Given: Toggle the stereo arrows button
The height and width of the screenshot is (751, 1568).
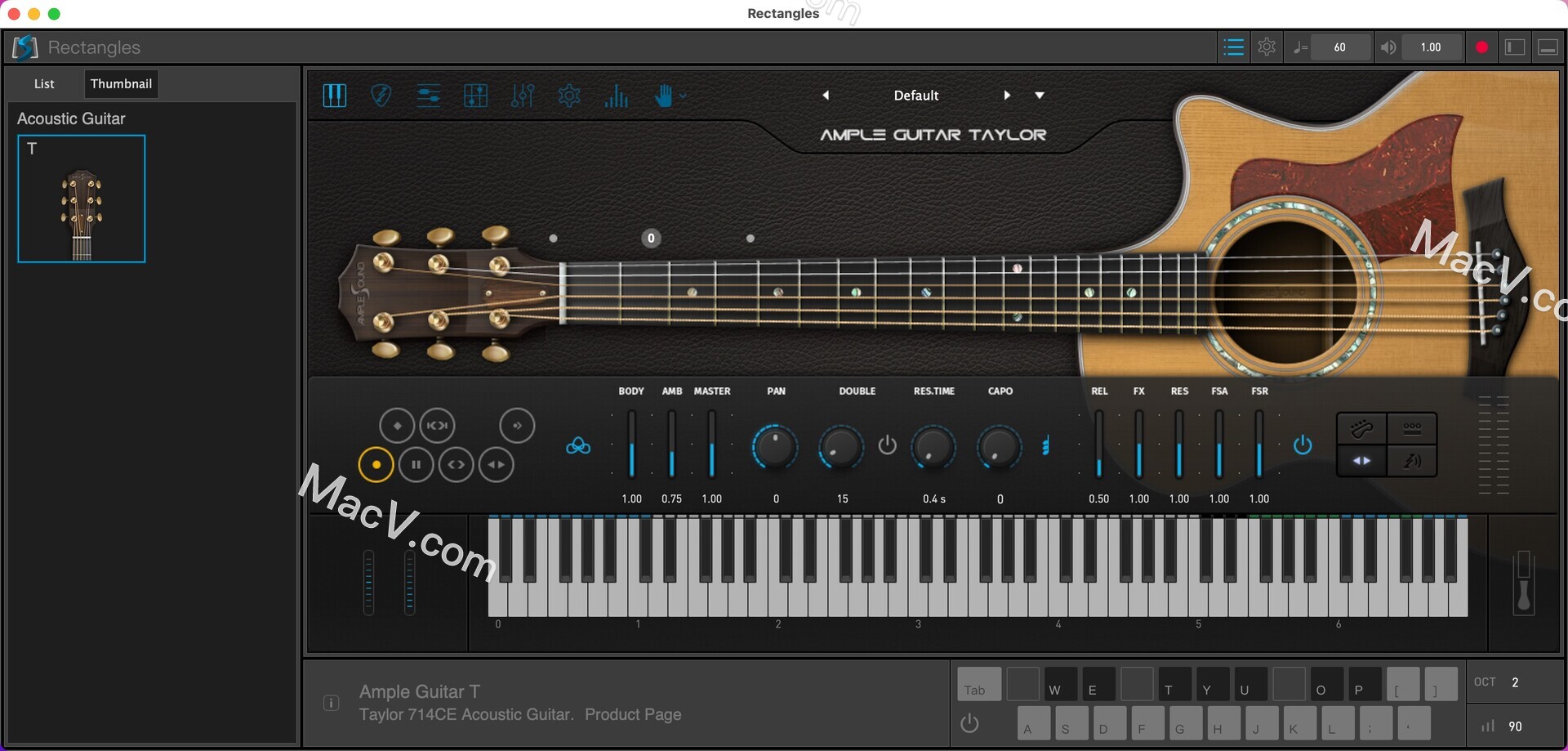Looking at the screenshot, I should pos(1361,461).
